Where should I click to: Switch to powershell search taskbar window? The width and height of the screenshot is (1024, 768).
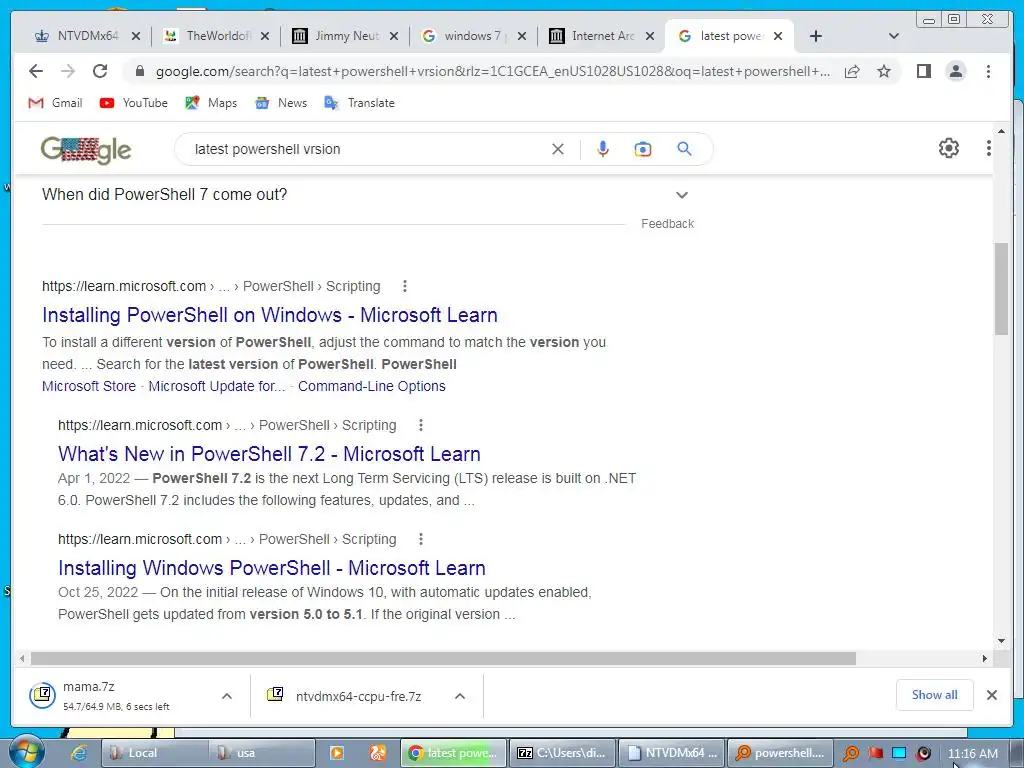780,753
